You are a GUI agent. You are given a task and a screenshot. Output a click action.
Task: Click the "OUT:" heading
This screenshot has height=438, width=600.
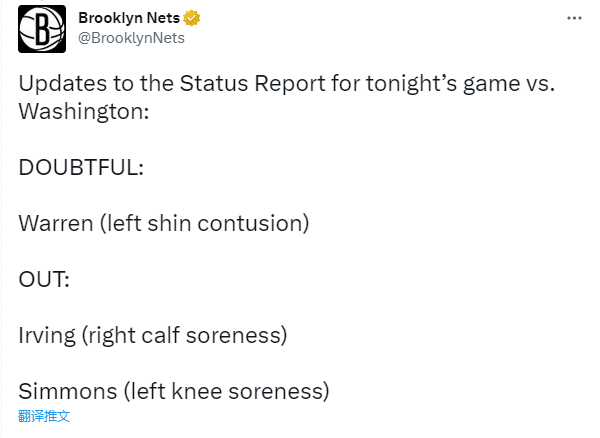tap(44, 279)
